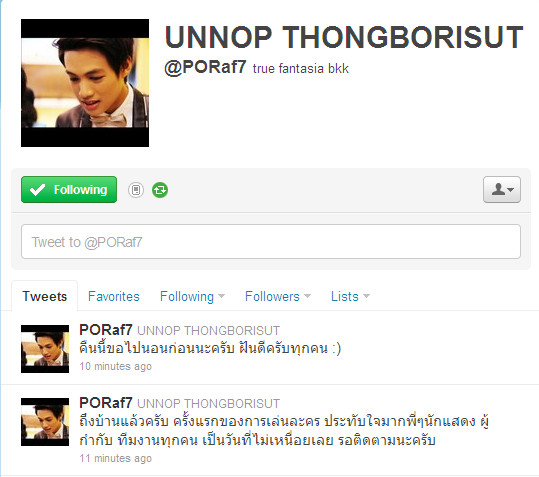Click the first tweet's avatar thumbnail
The width and height of the screenshot is (539, 477).
pos(45,349)
